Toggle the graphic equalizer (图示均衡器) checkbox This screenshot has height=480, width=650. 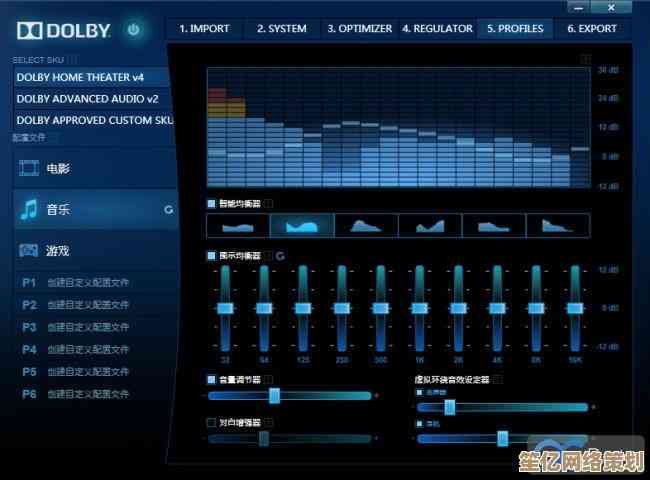click(x=211, y=256)
